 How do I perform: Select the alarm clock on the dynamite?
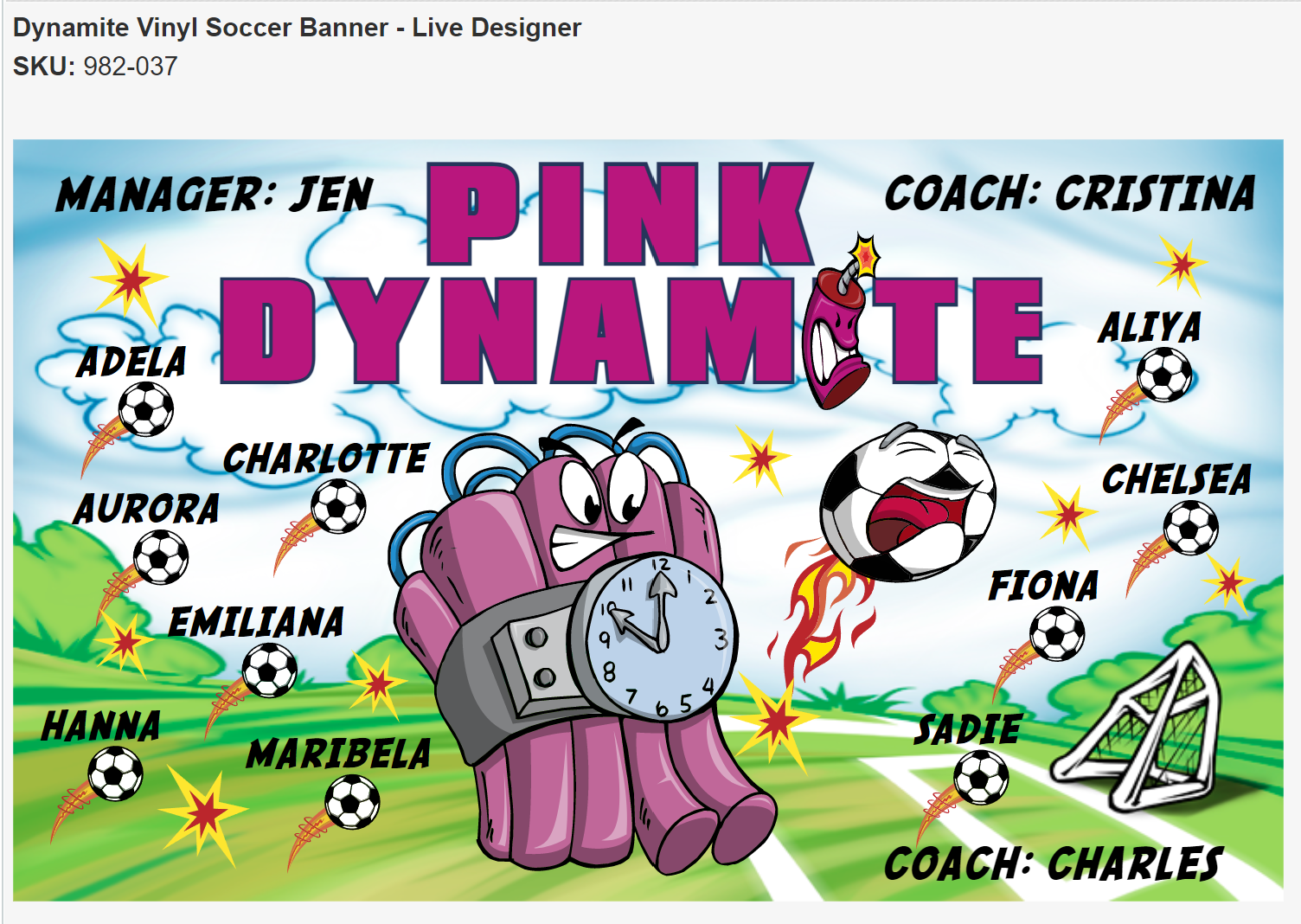(x=653, y=636)
